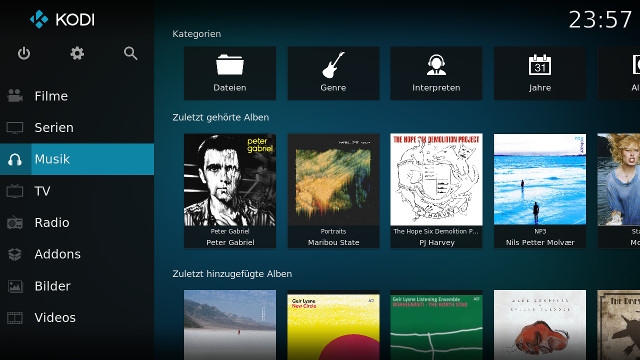
Task: Click the movie camera icon beside Filme
Action: click(15, 96)
